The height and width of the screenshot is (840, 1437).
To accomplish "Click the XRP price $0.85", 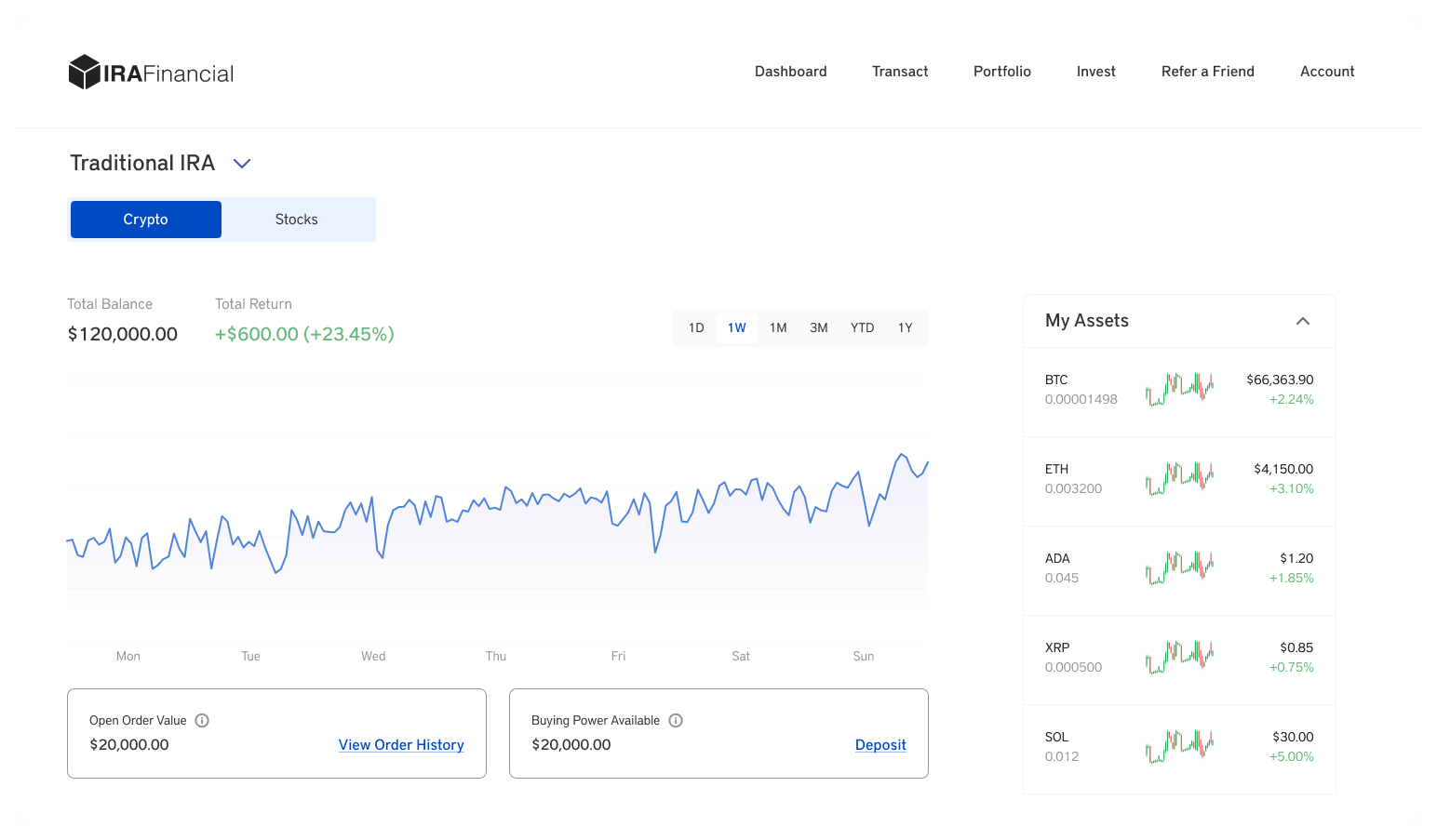I will pyautogui.click(x=1296, y=647).
